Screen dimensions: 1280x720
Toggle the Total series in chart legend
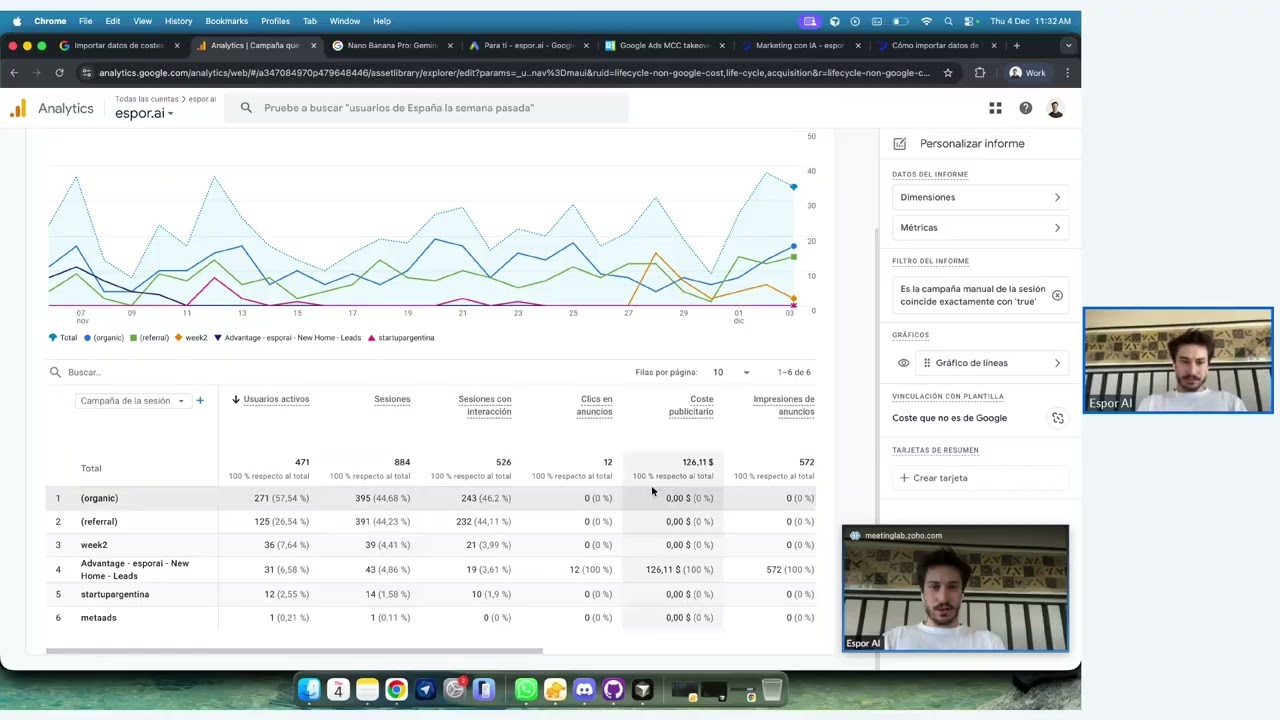pos(62,338)
